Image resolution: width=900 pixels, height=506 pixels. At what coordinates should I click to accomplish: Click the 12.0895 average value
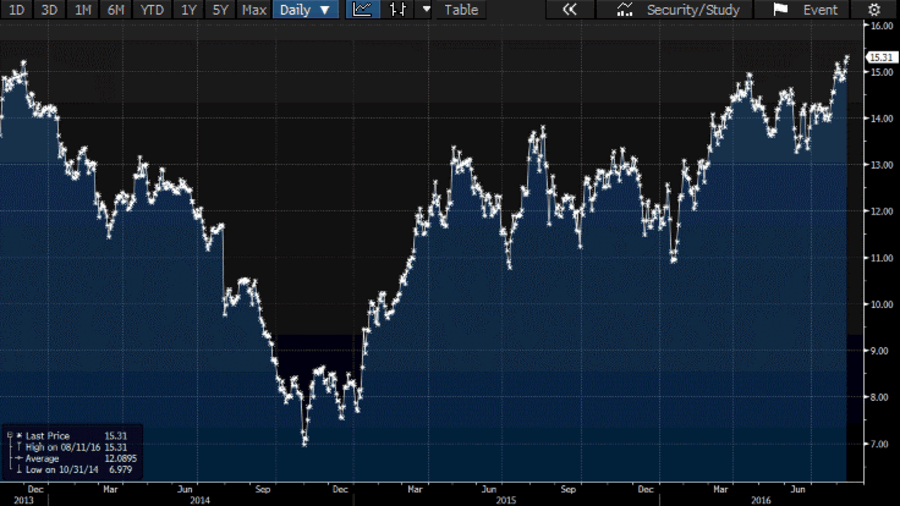coord(121,458)
